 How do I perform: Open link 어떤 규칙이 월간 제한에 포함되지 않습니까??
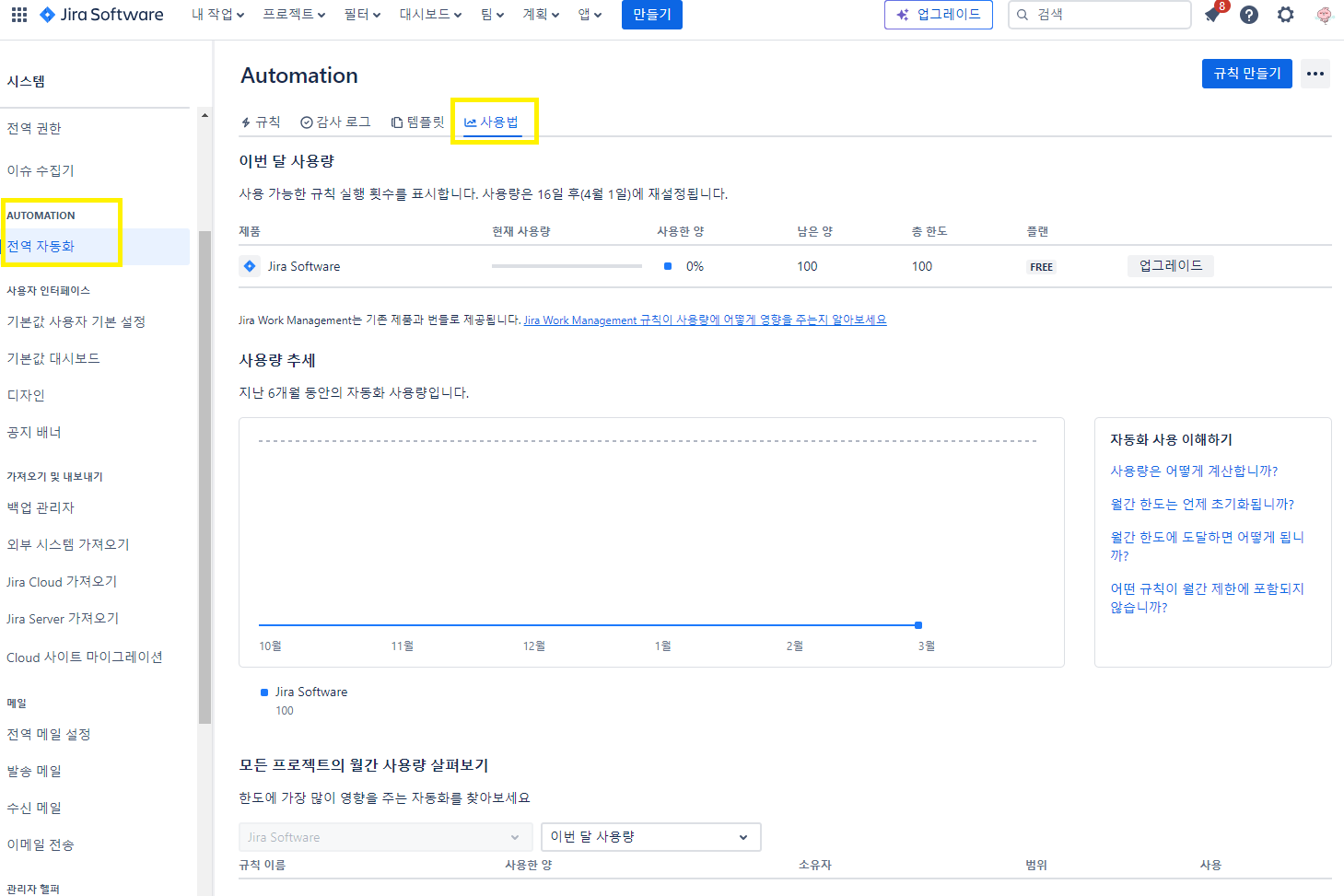1207,598
